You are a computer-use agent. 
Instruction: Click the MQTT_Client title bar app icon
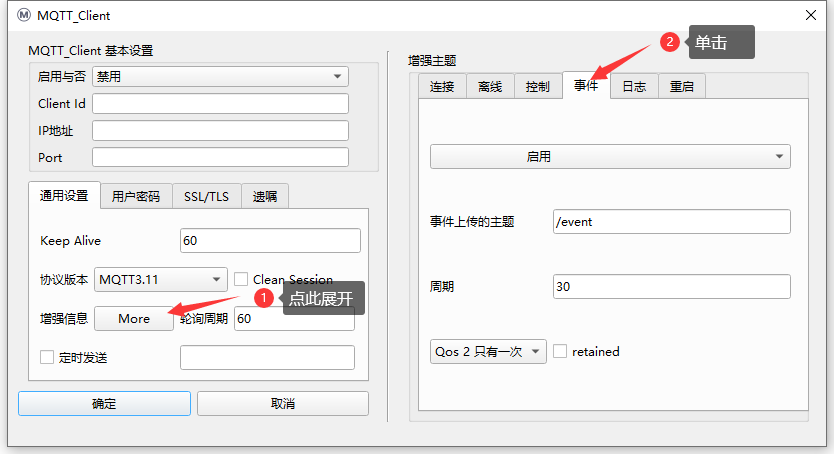pyautogui.click(x=24, y=15)
